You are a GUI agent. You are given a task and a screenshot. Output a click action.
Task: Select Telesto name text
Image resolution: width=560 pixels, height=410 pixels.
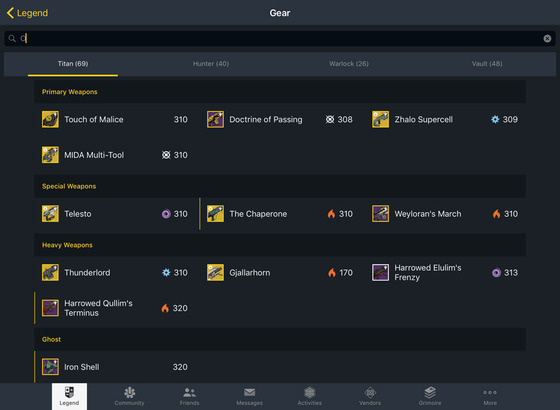(x=78, y=214)
